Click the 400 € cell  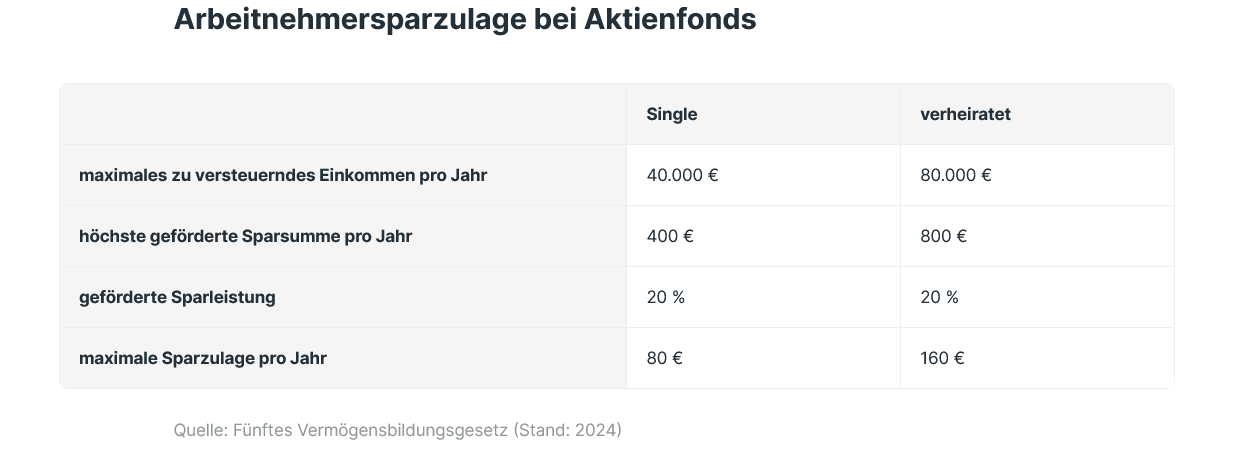coord(670,236)
